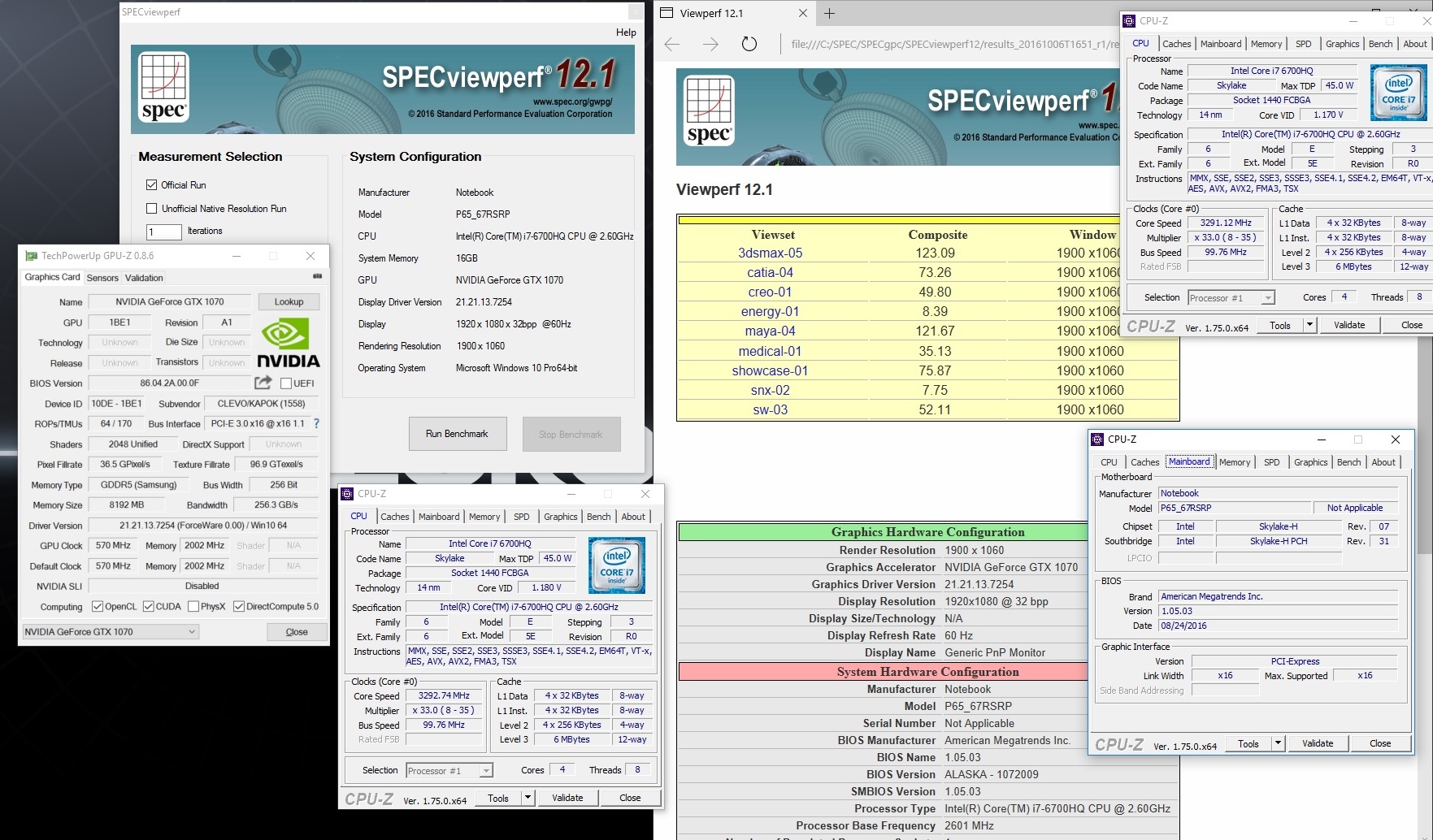Switch to the Sensors tab in GPU-Z
1433x840 pixels.
tap(102, 278)
